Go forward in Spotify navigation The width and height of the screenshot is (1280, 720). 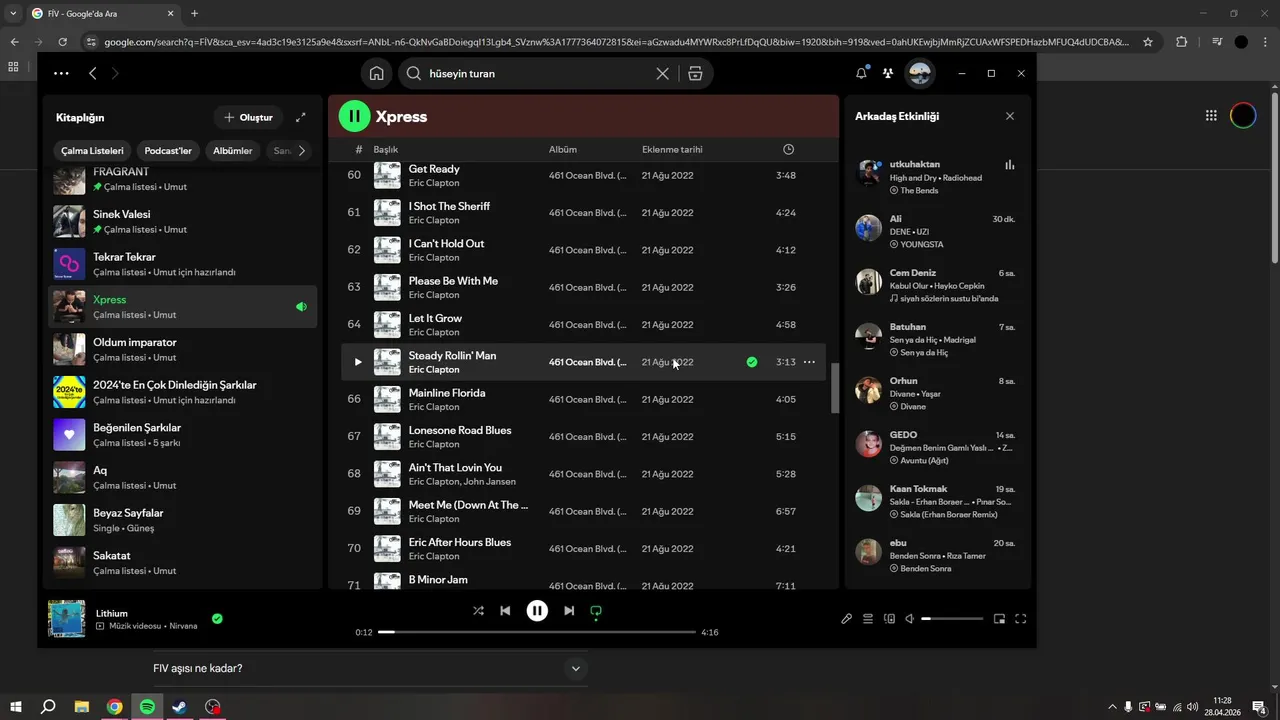coord(115,73)
